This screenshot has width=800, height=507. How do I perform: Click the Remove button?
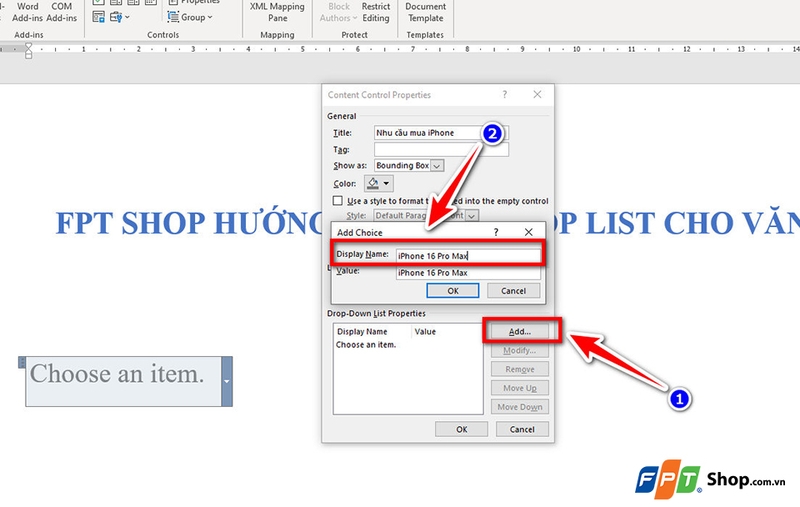coord(520,369)
